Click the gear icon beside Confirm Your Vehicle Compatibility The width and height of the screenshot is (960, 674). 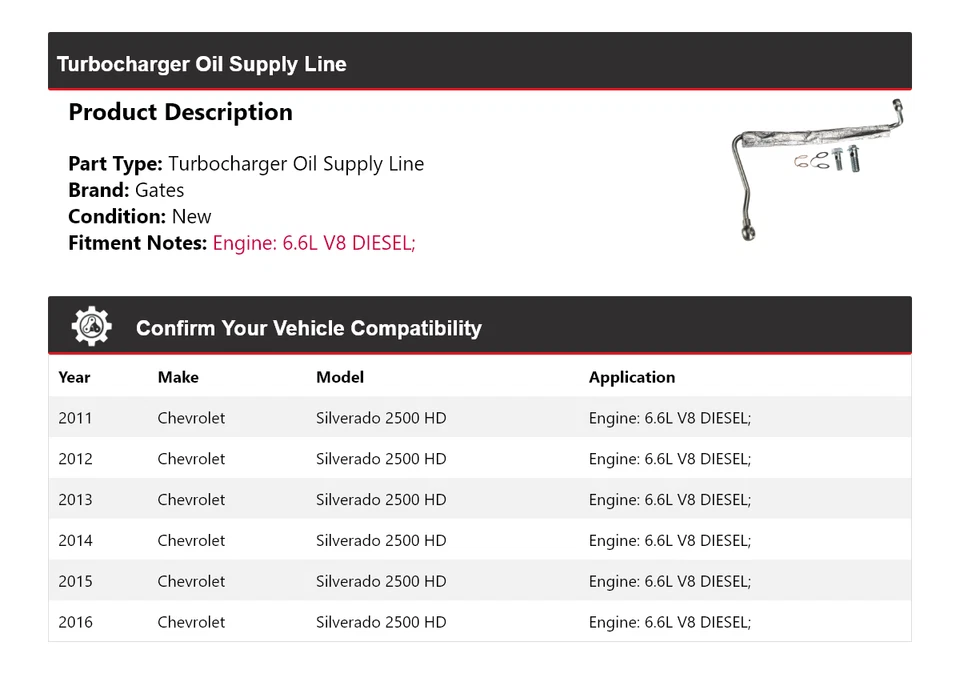(91, 327)
